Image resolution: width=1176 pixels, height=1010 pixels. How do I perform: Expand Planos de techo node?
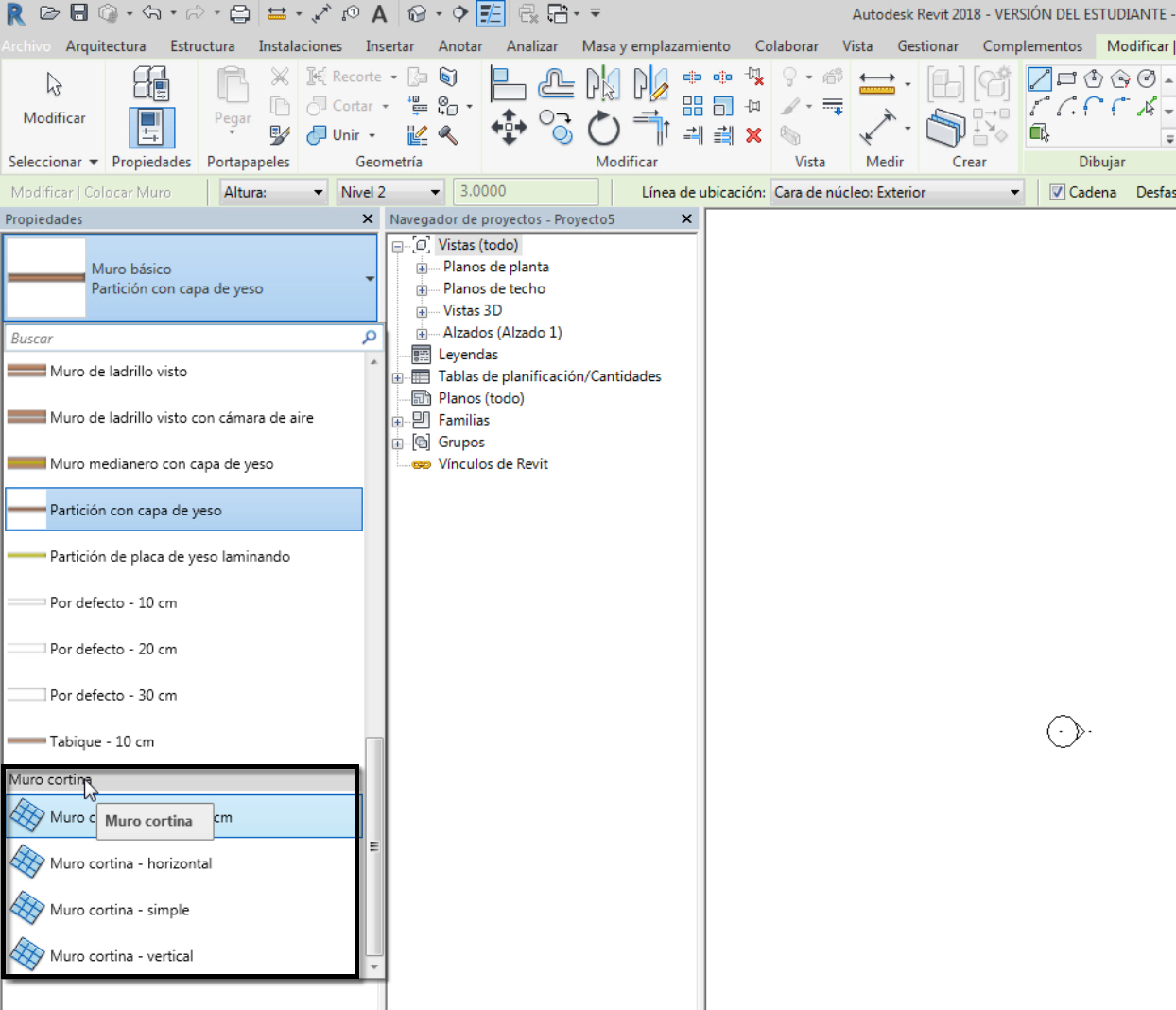[x=422, y=289]
